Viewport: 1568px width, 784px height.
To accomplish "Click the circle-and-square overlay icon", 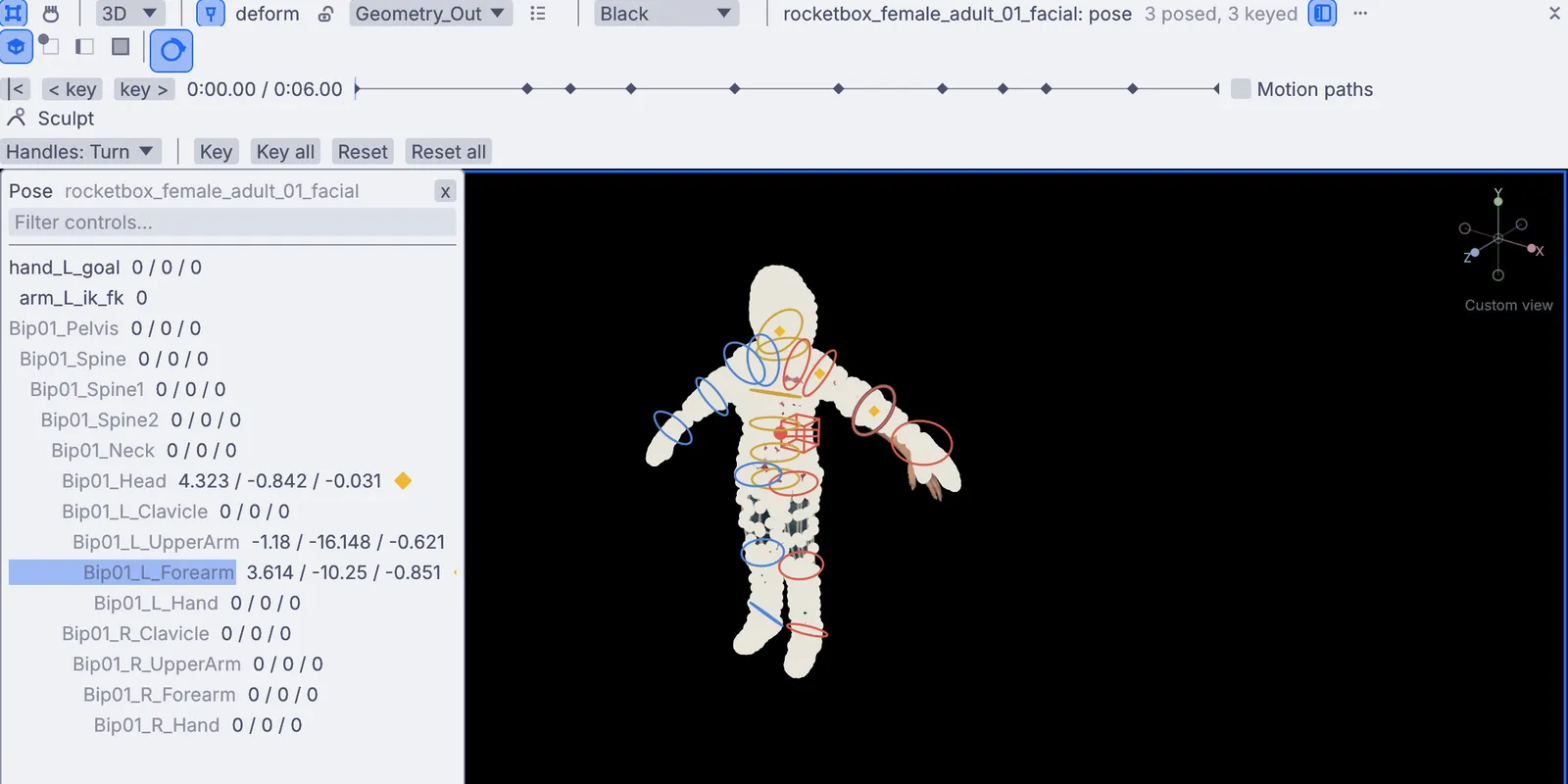I will point(48,45).
